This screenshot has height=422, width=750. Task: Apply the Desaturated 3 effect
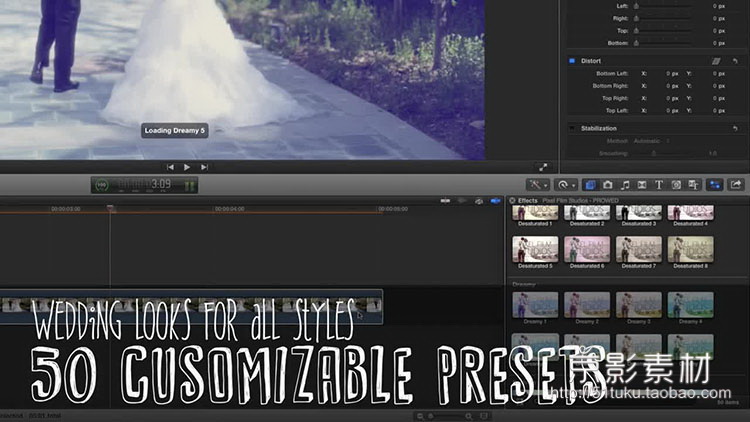pyautogui.click(x=639, y=213)
